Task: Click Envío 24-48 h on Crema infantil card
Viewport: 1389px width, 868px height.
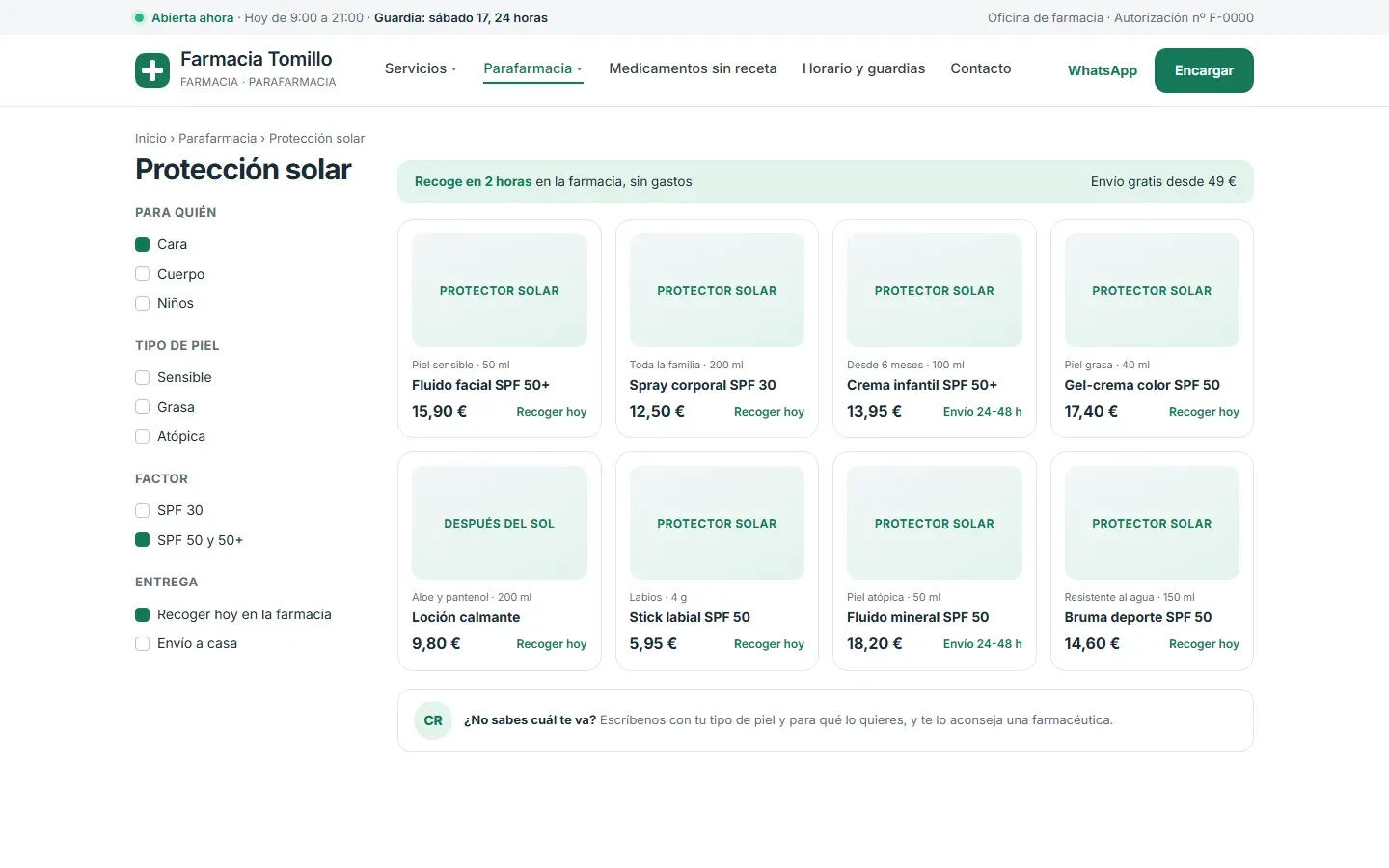Action: [983, 412]
